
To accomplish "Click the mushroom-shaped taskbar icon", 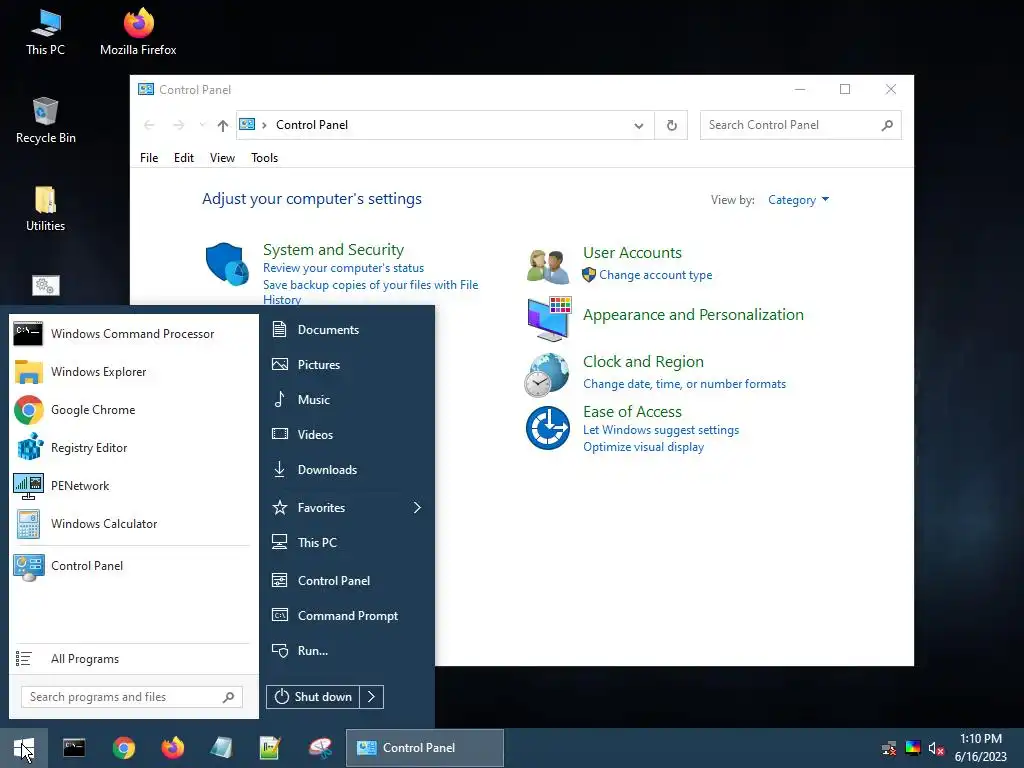I will (320, 748).
